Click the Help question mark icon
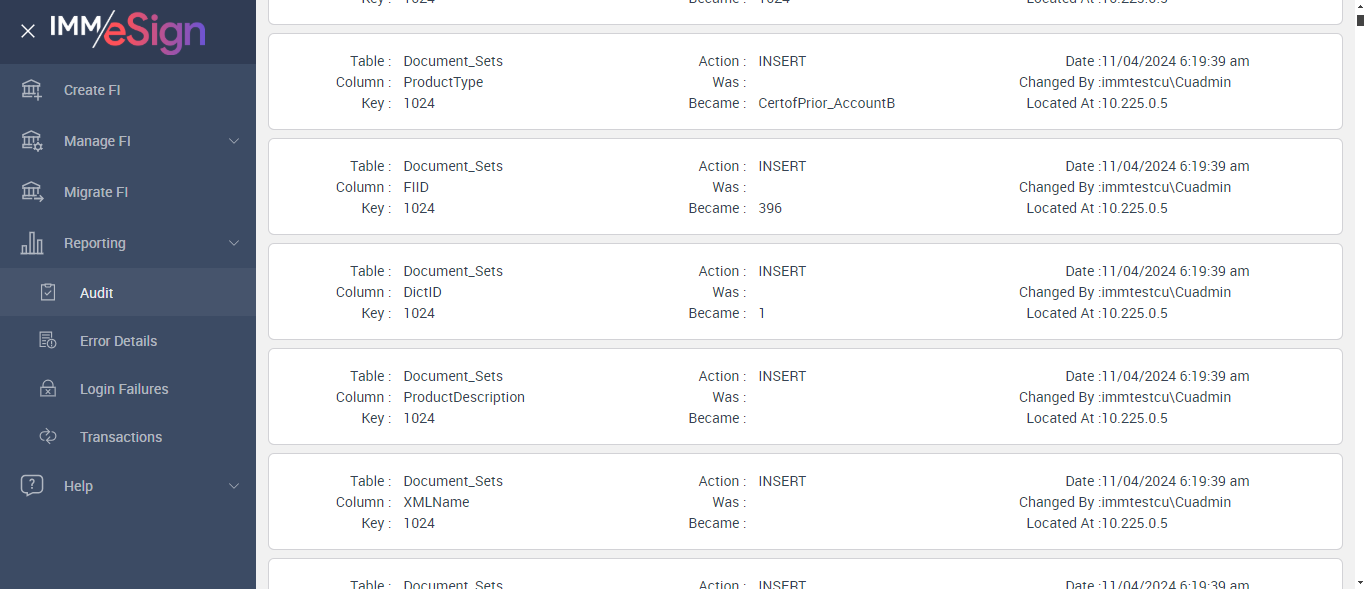The width and height of the screenshot is (1366, 589). pyautogui.click(x=32, y=486)
